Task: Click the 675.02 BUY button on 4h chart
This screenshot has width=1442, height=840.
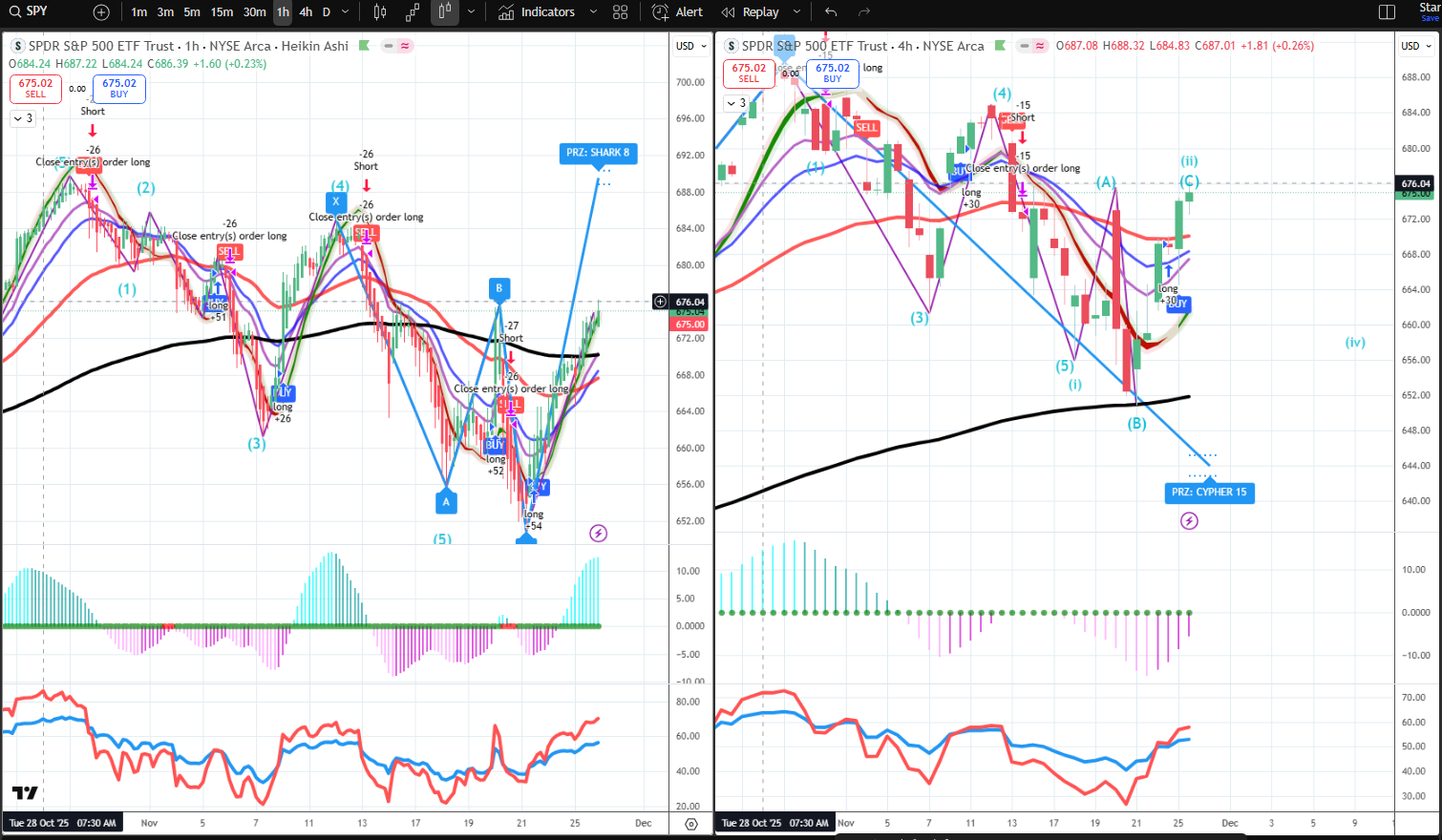Action: pyautogui.click(x=833, y=73)
